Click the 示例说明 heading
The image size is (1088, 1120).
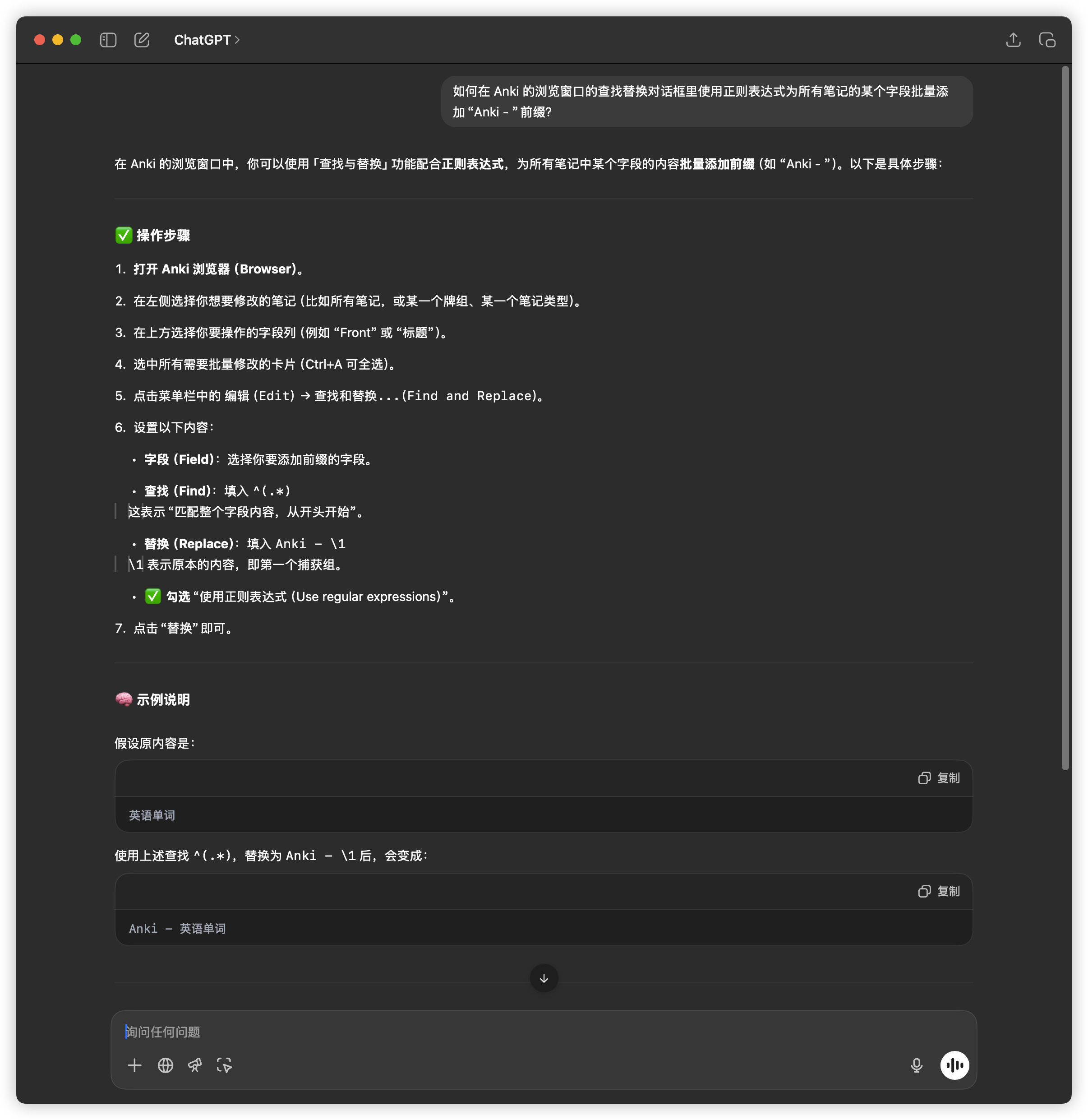[152, 699]
